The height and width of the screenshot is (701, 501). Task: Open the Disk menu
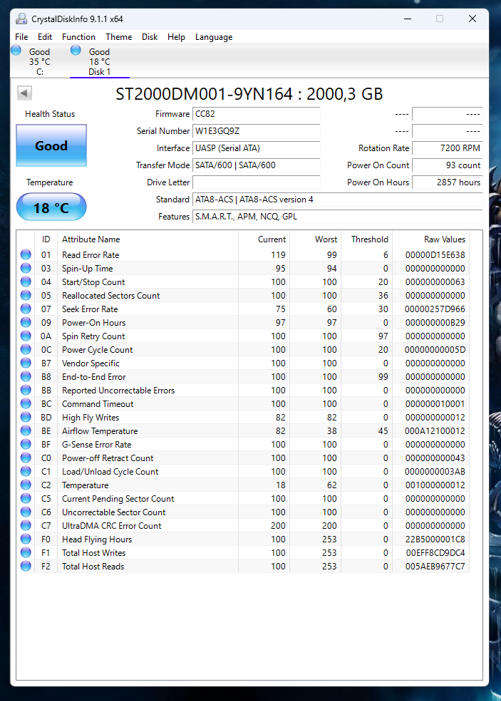149,37
